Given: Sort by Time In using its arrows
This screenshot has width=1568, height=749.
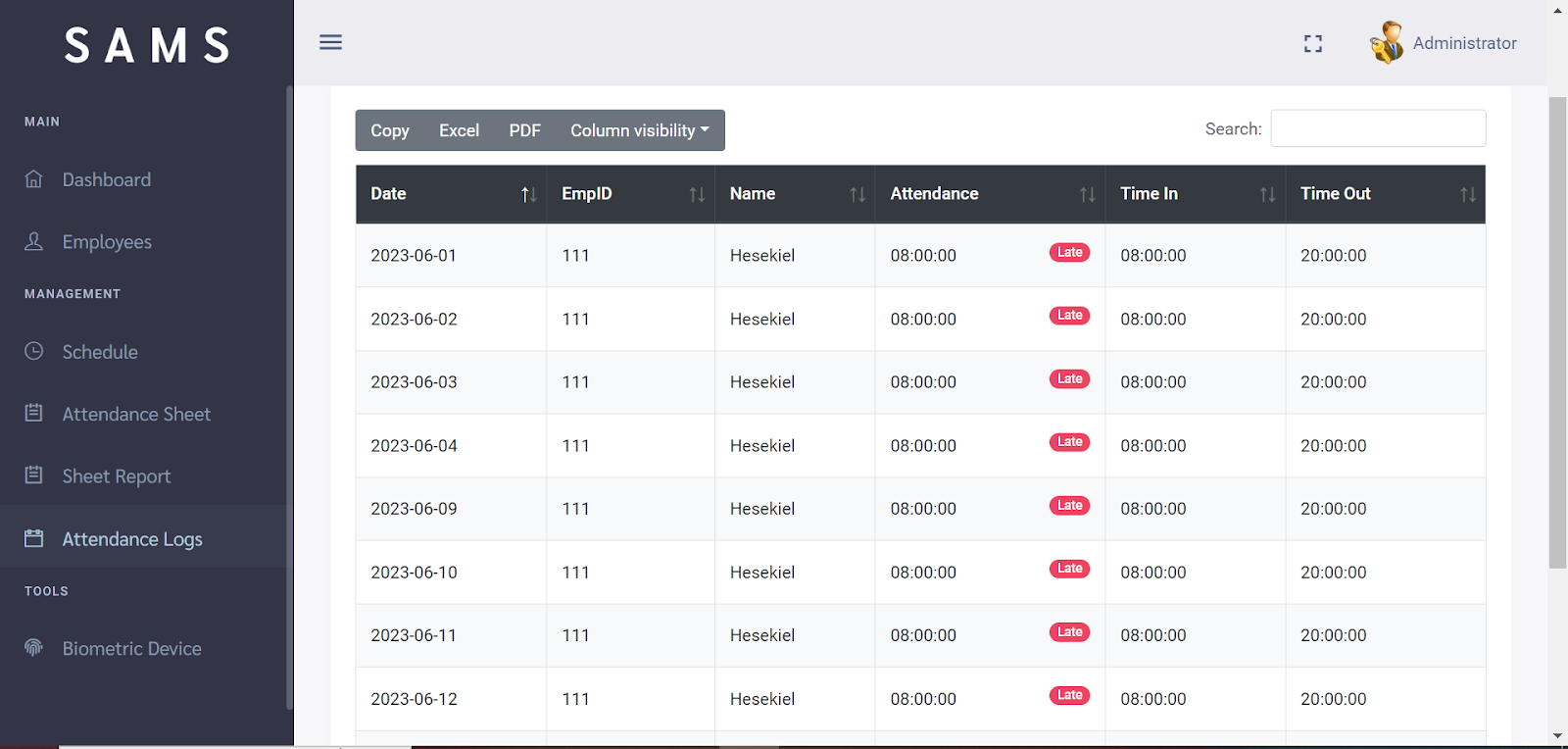Looking at the screenshot, I should 1267,194.
